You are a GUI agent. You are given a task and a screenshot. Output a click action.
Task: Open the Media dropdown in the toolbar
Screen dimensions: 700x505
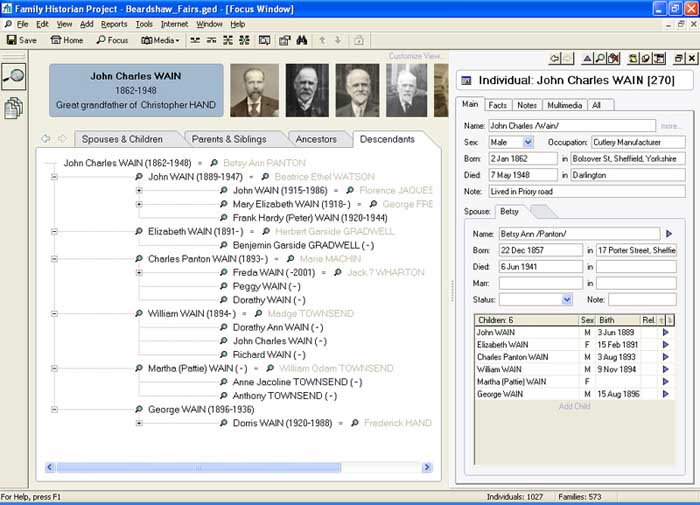tap(160, 40)
